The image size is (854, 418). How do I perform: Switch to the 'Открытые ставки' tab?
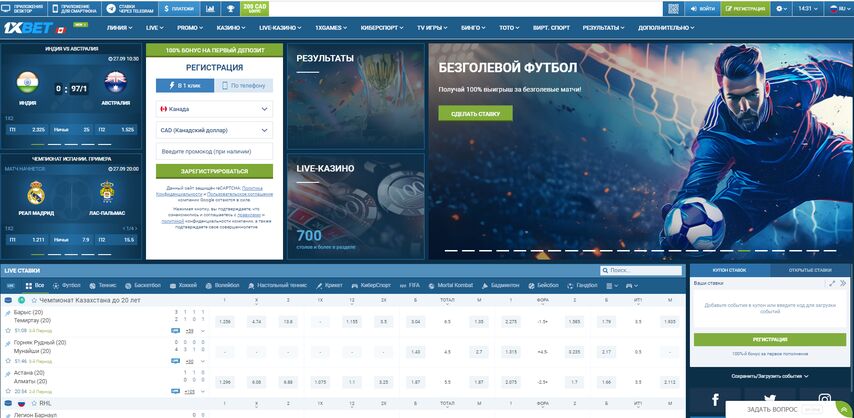click(x=812, y=270)
